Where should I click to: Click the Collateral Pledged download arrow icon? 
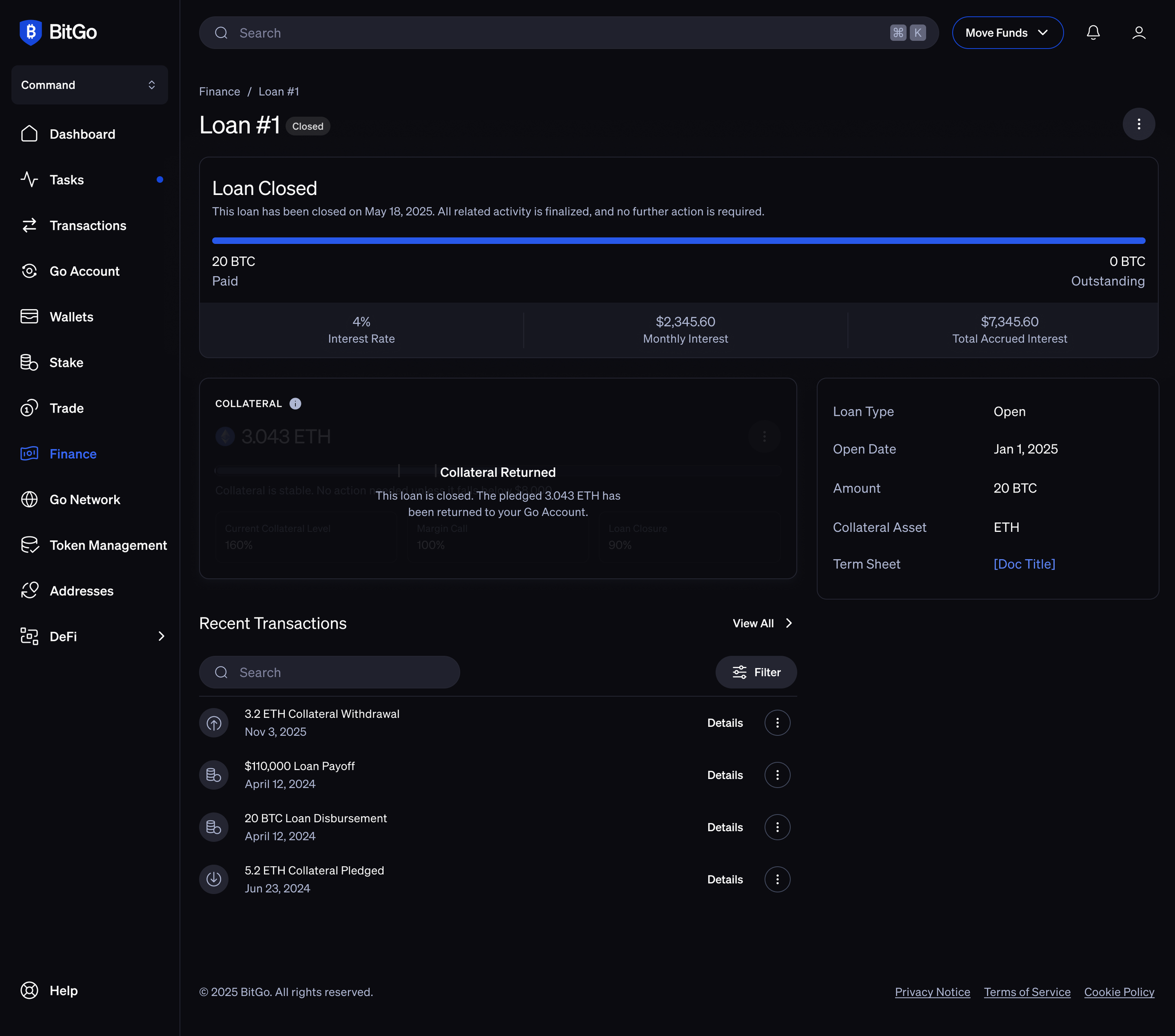[214, 879]
